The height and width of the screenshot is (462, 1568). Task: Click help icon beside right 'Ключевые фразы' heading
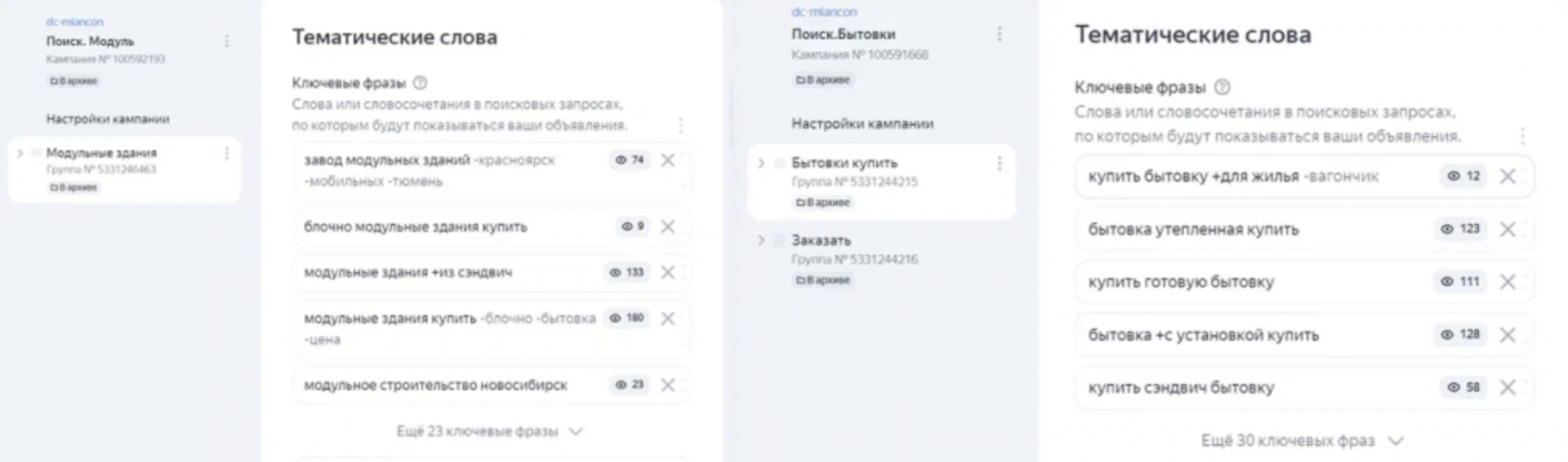1222,87
